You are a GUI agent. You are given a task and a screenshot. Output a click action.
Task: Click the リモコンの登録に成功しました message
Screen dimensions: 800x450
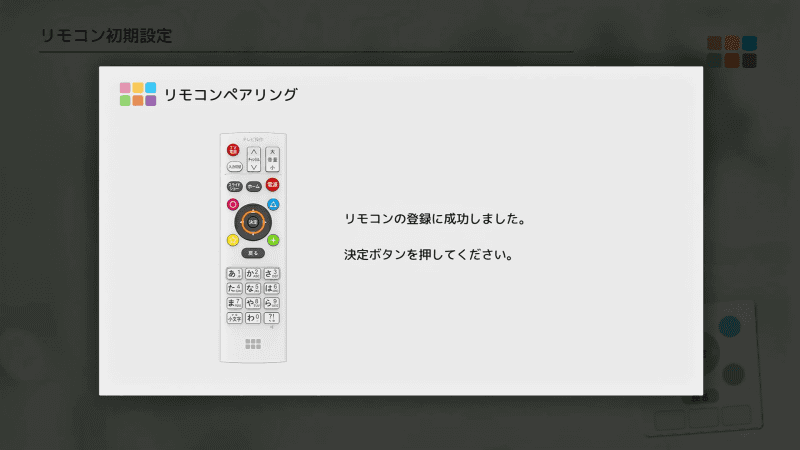tap(435, 219)
